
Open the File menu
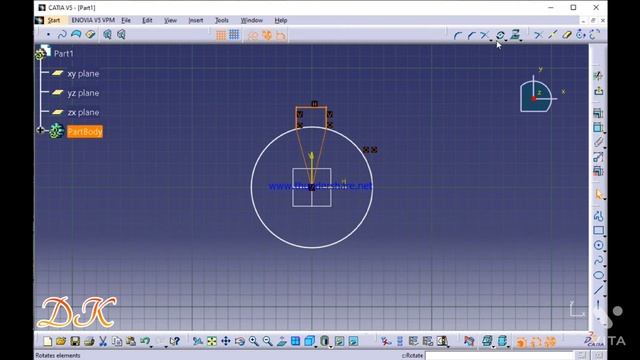pos(126,20)
